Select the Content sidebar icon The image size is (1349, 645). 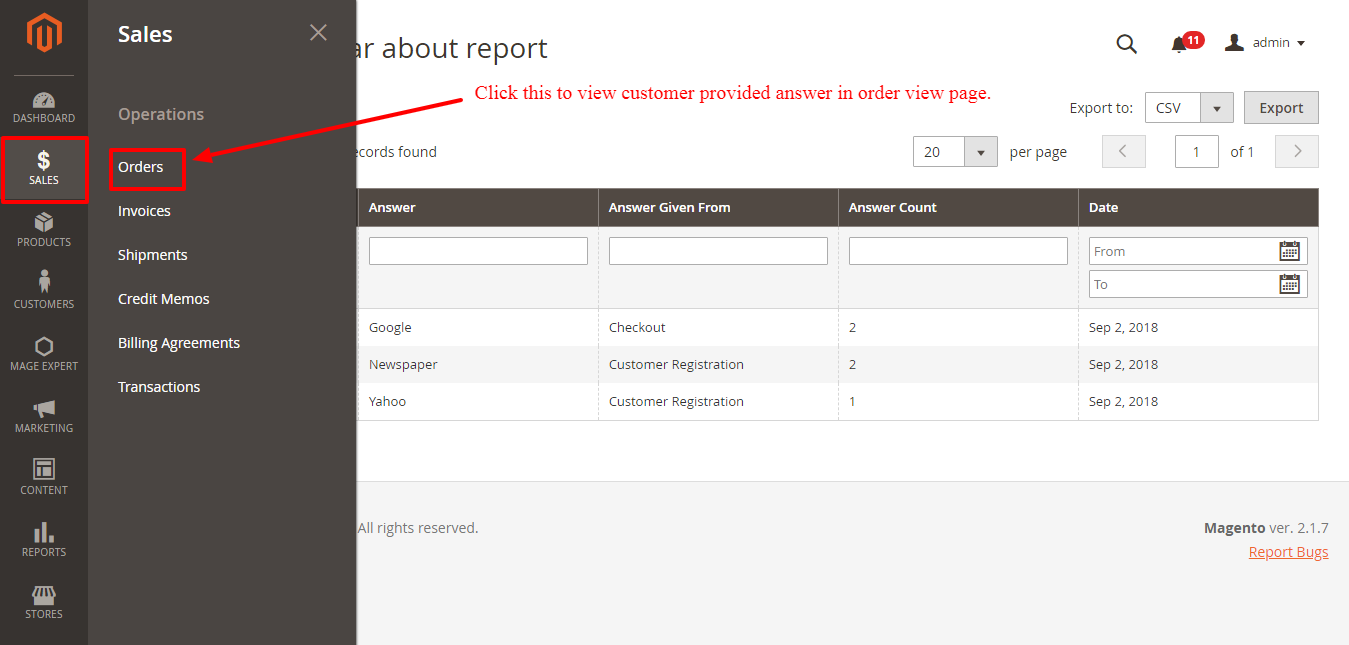coord(43,477)
